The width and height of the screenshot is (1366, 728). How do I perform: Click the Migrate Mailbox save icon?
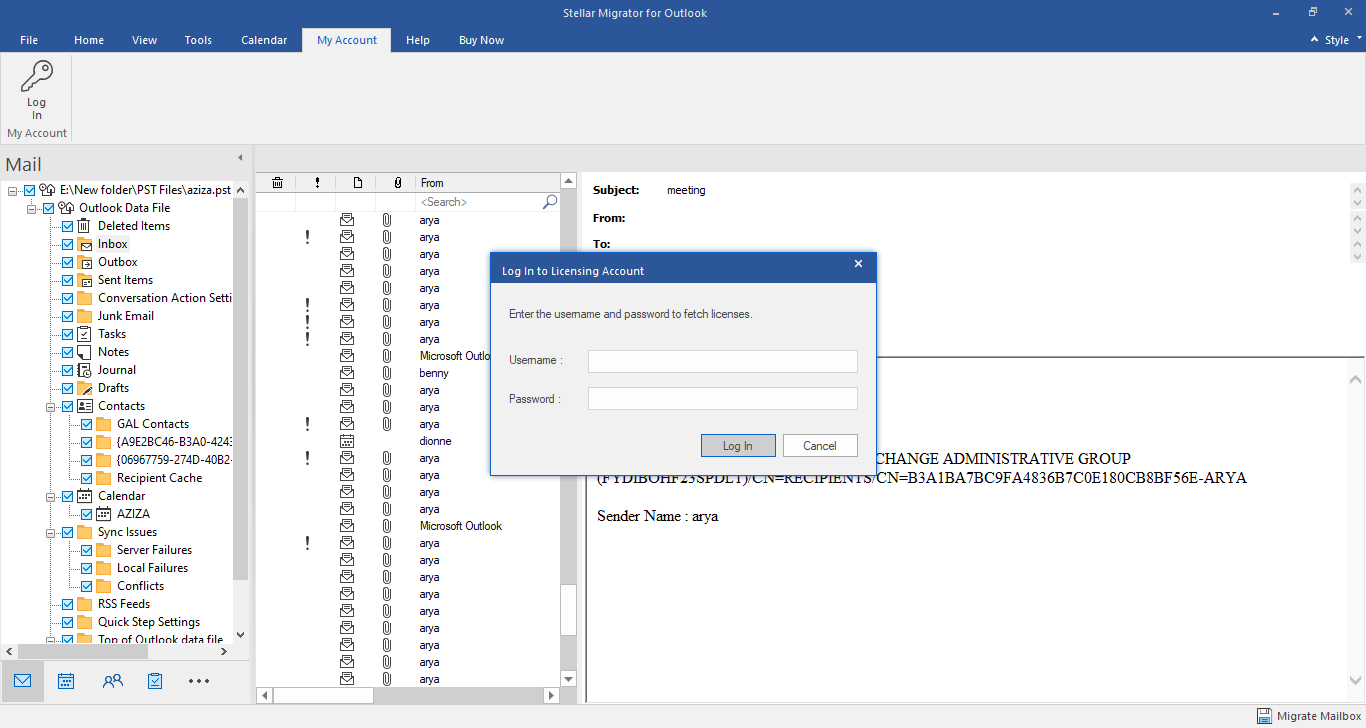point(1265,716)
